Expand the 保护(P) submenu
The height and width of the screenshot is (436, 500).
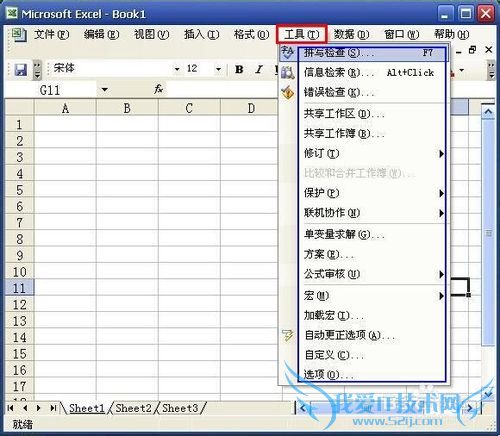click(x=441, y=193)
